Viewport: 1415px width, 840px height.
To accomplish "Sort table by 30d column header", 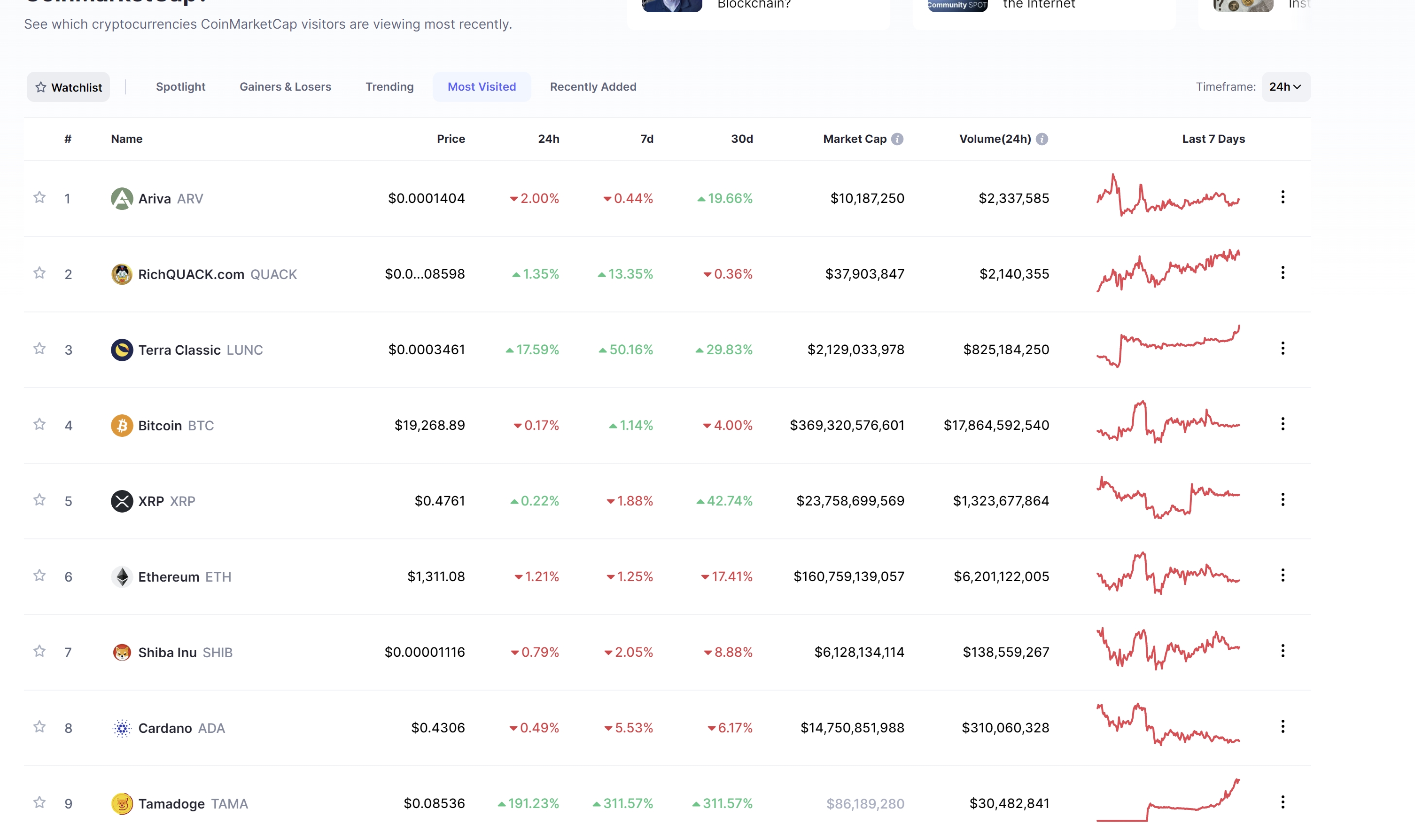I will coord(742,139).
